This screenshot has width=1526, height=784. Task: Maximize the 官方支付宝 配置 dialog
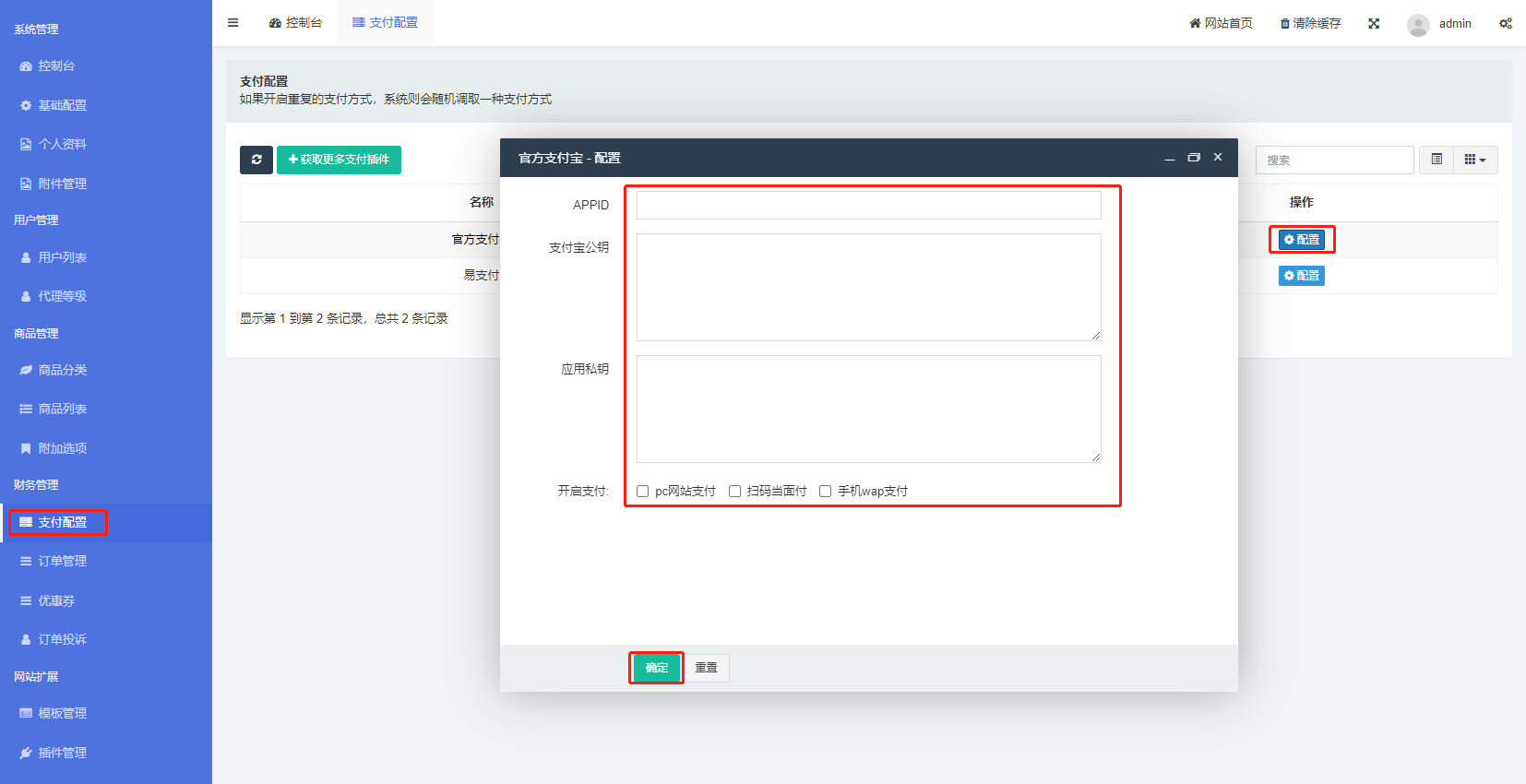tap(1194, 158)
